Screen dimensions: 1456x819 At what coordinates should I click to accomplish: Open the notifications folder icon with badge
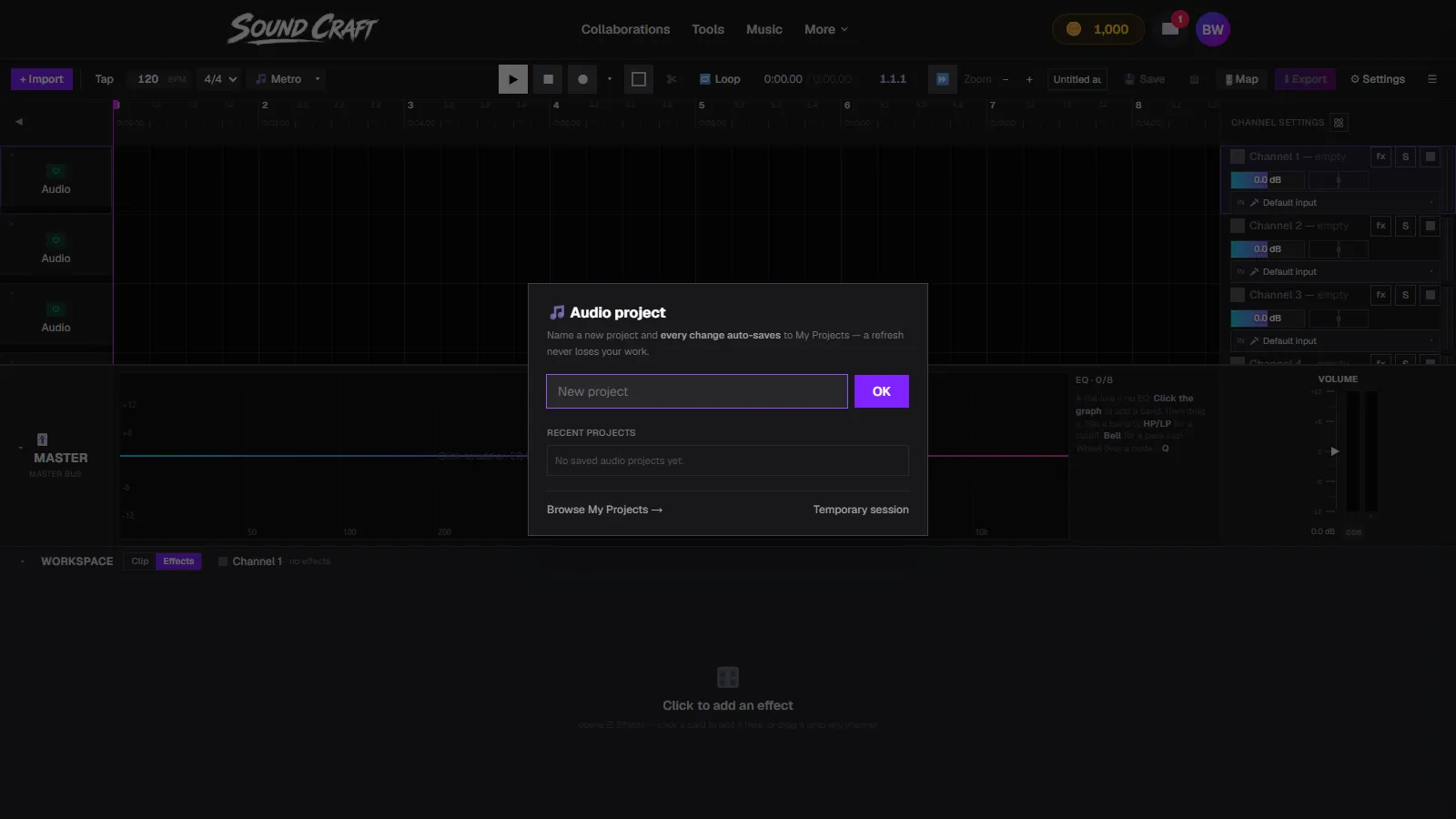point(1170,29)
